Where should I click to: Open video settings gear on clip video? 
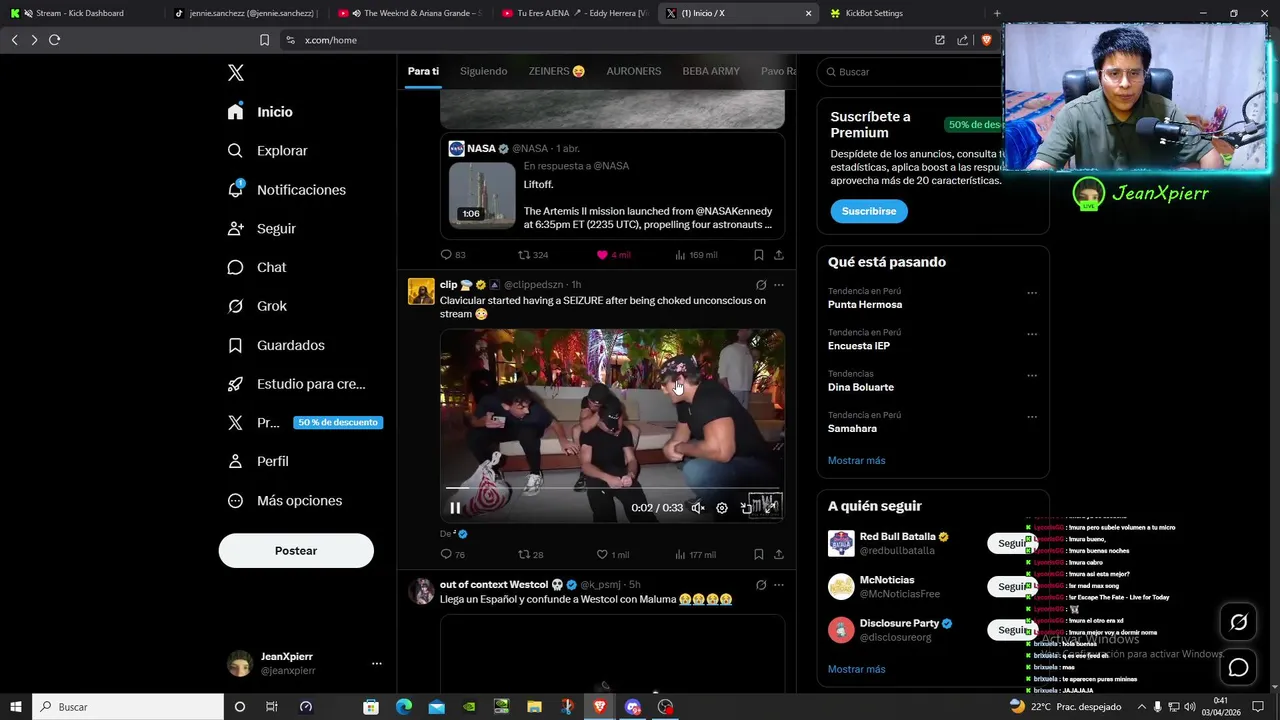click(722, 508)
